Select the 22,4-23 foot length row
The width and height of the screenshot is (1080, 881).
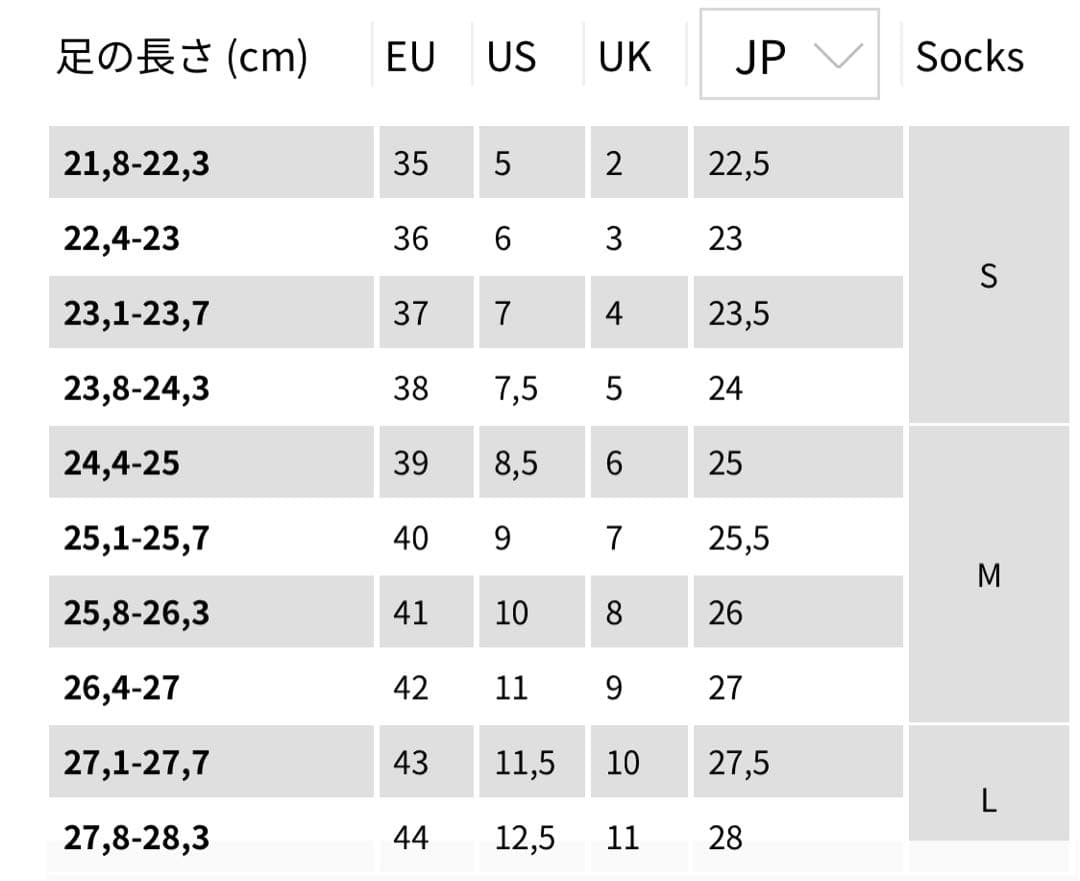[x=121, y=238]
